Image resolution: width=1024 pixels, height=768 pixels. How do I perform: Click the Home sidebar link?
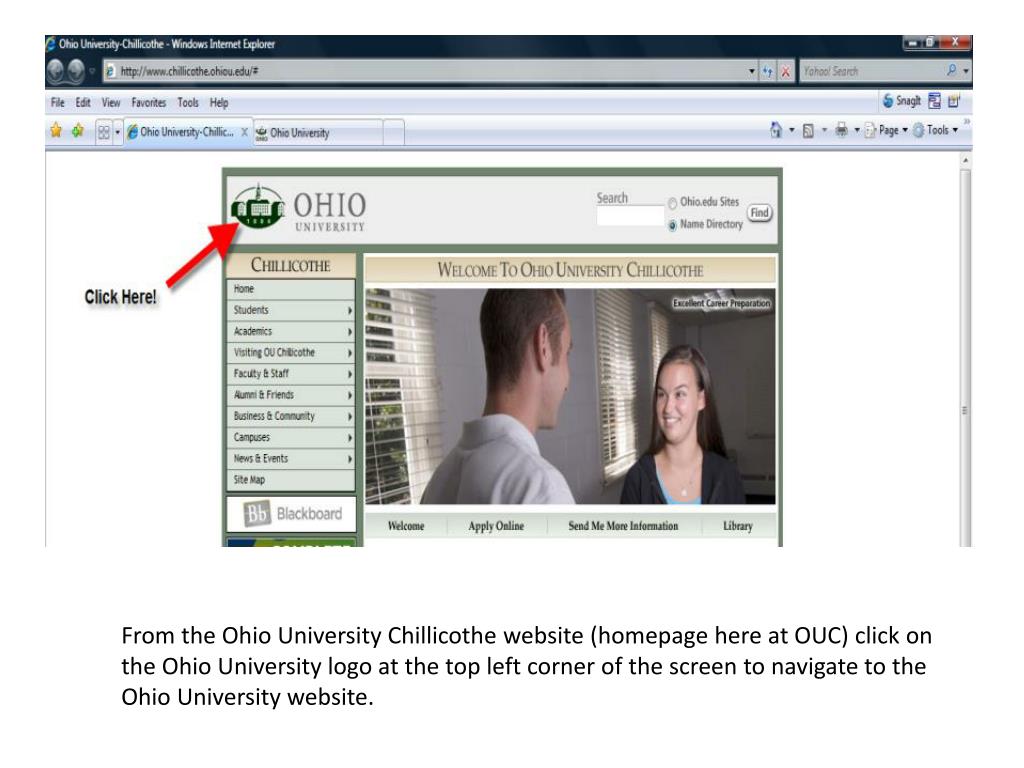pos(291,289)
